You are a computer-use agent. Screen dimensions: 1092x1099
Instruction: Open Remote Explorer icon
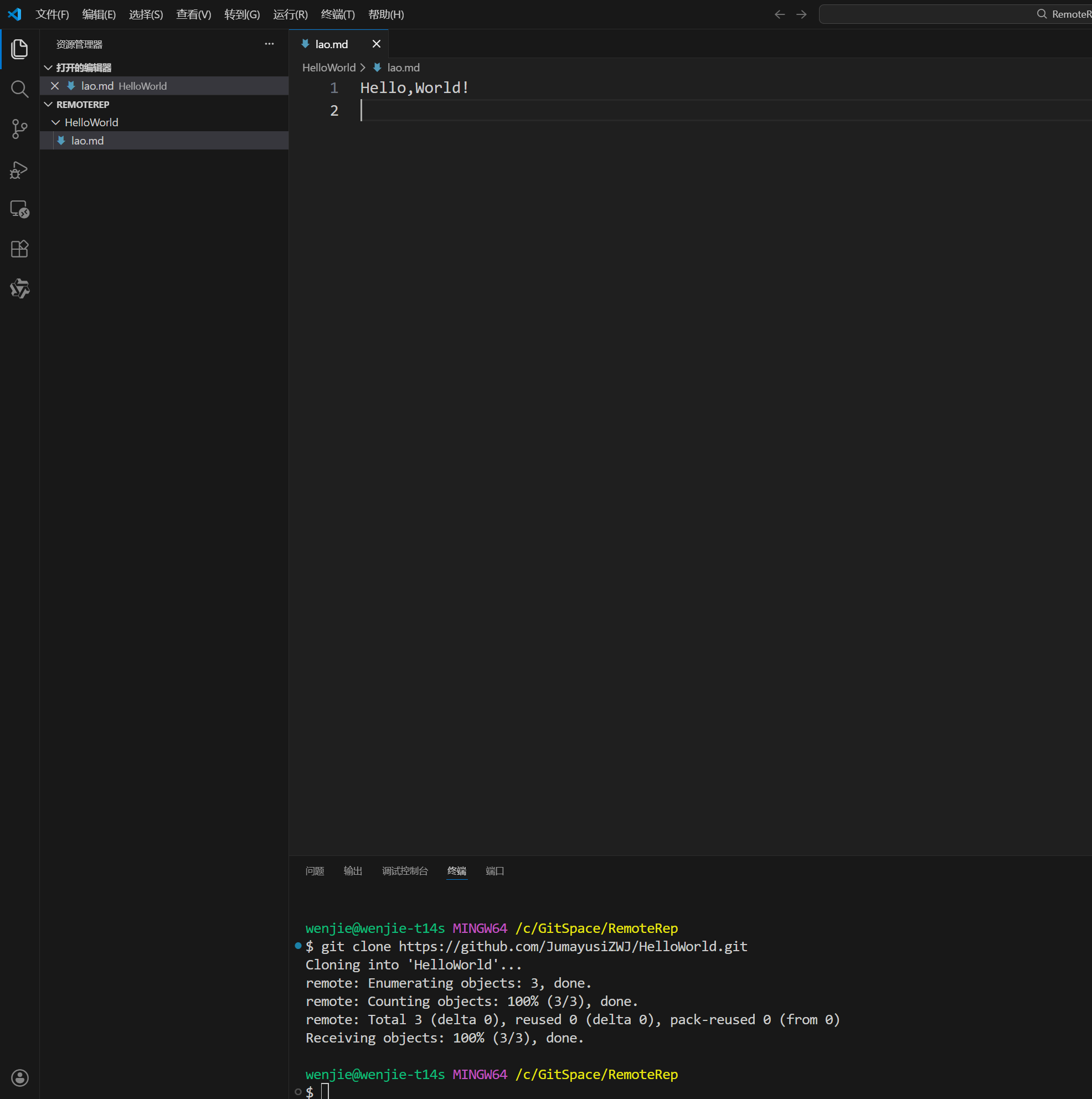[19, 209]
